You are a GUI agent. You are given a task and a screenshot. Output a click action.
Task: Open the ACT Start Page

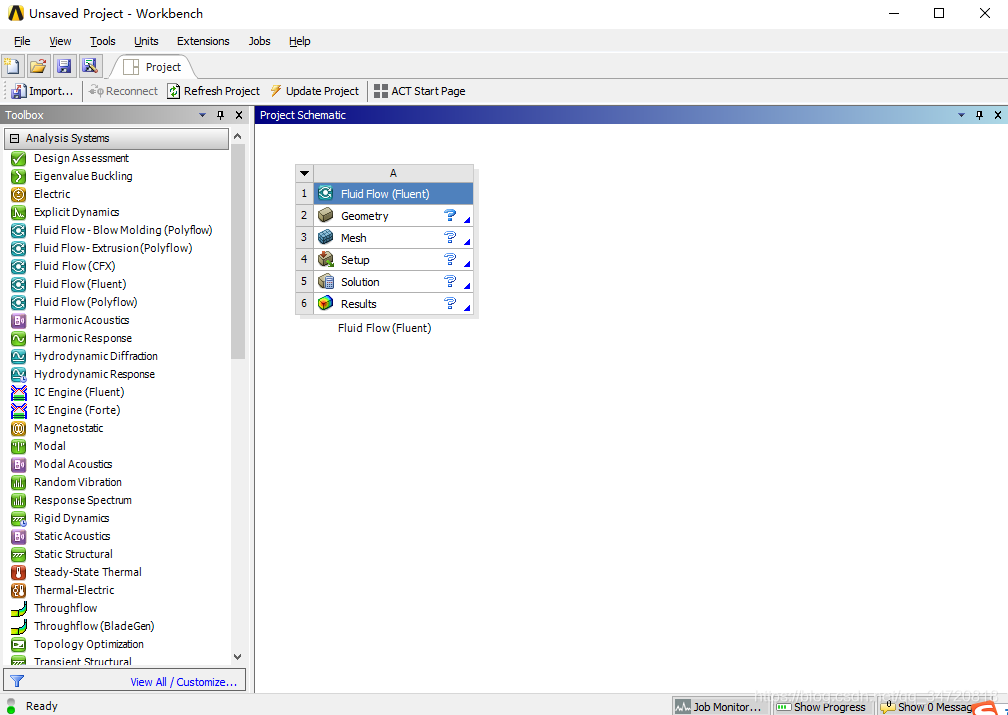tap(419, 91)
